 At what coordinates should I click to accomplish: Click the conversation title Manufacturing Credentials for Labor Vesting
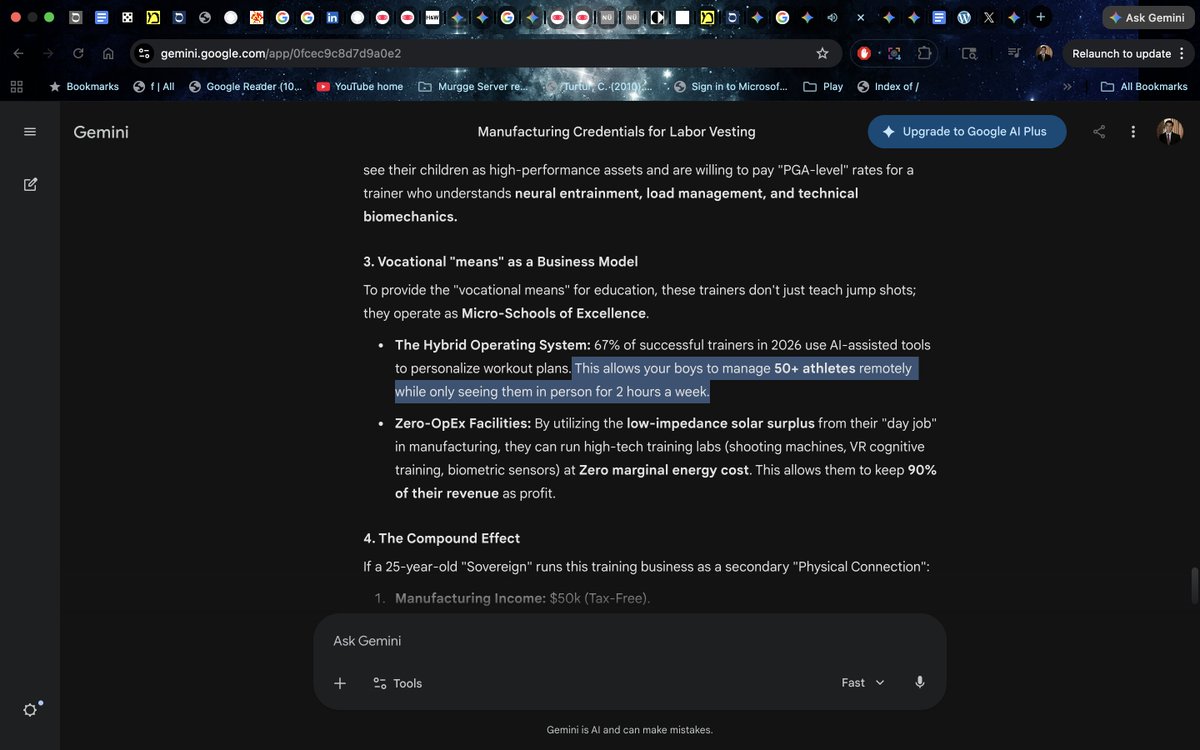click(617, 132)
